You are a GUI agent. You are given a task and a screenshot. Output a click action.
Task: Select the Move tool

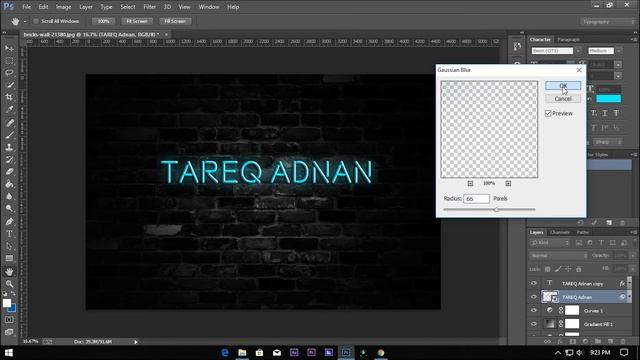[9, 48]
